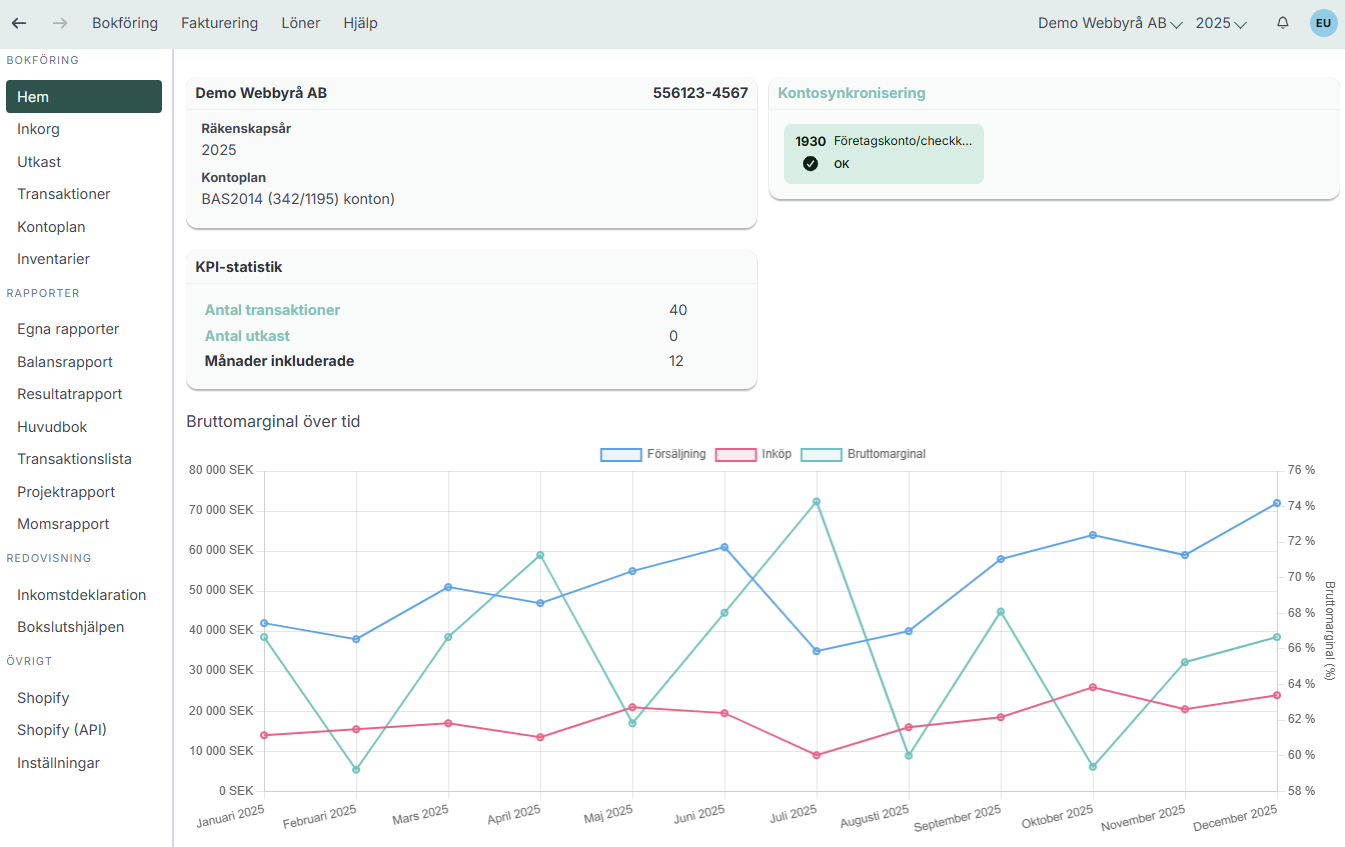Toggle the Inköp legend series
The image size is (1345, 847).
[754, 454]
